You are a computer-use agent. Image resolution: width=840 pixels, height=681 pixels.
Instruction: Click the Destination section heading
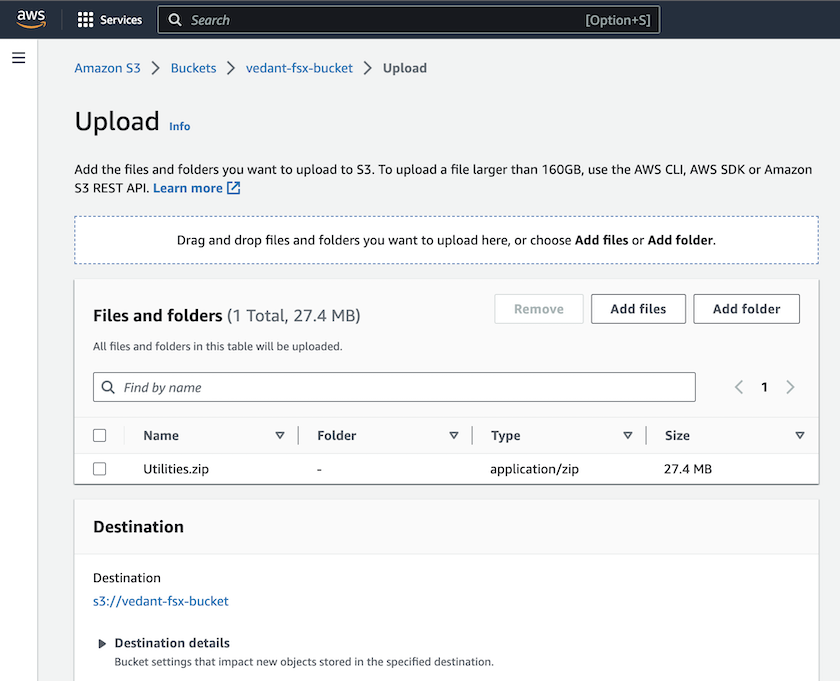pyautogui.click(x=138, y=527)
